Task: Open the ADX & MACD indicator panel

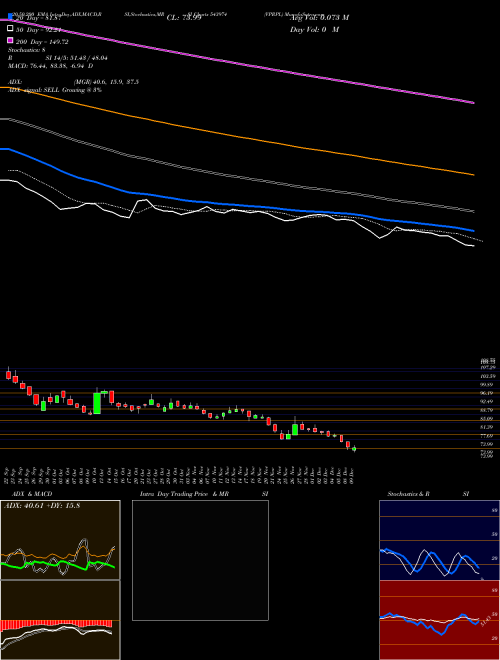Action: [60, 540]
